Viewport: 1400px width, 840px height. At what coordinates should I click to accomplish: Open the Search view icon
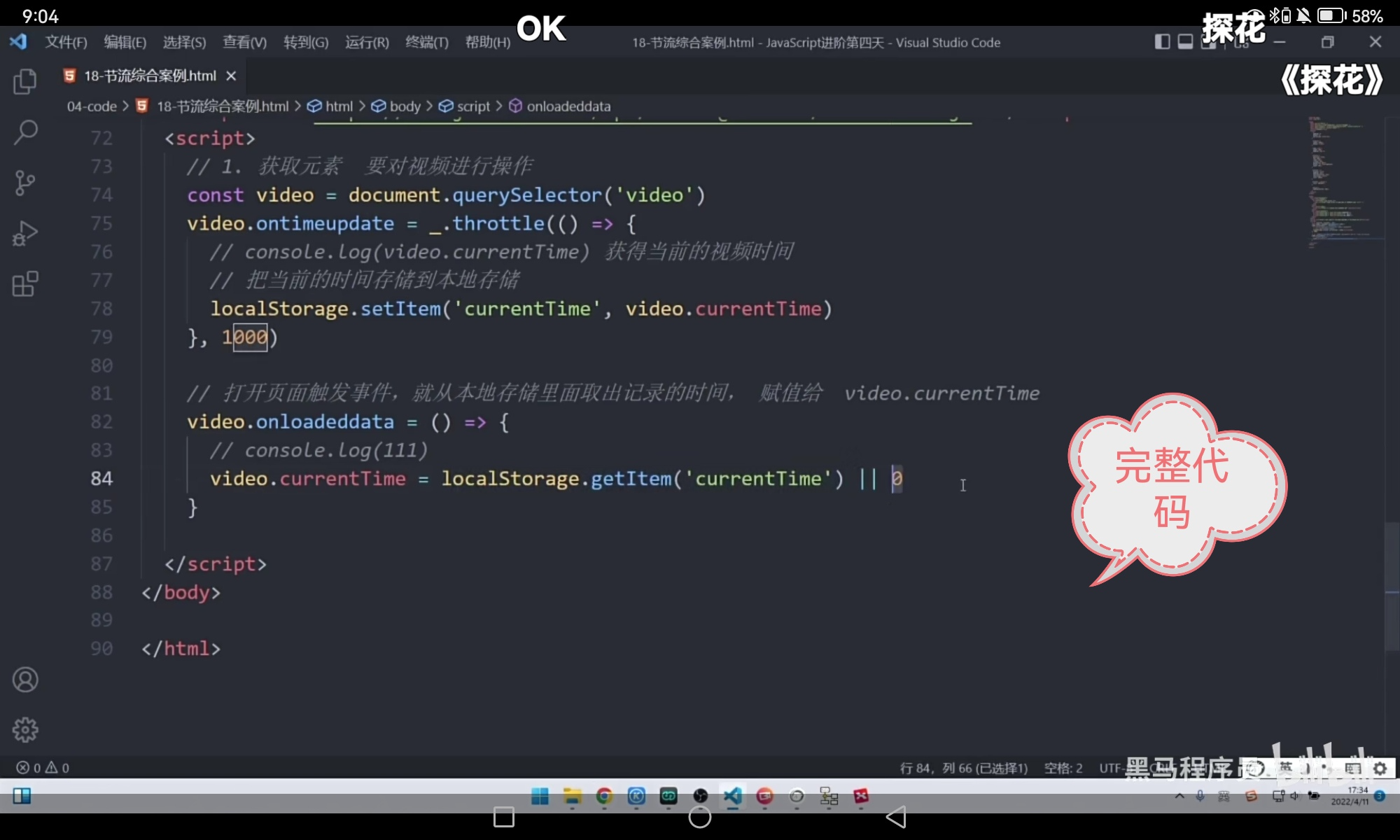(25, 132)
